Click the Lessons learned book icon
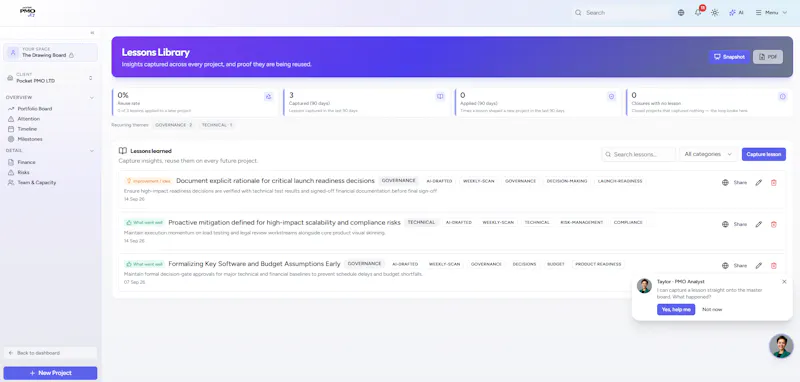 point(123,151)
